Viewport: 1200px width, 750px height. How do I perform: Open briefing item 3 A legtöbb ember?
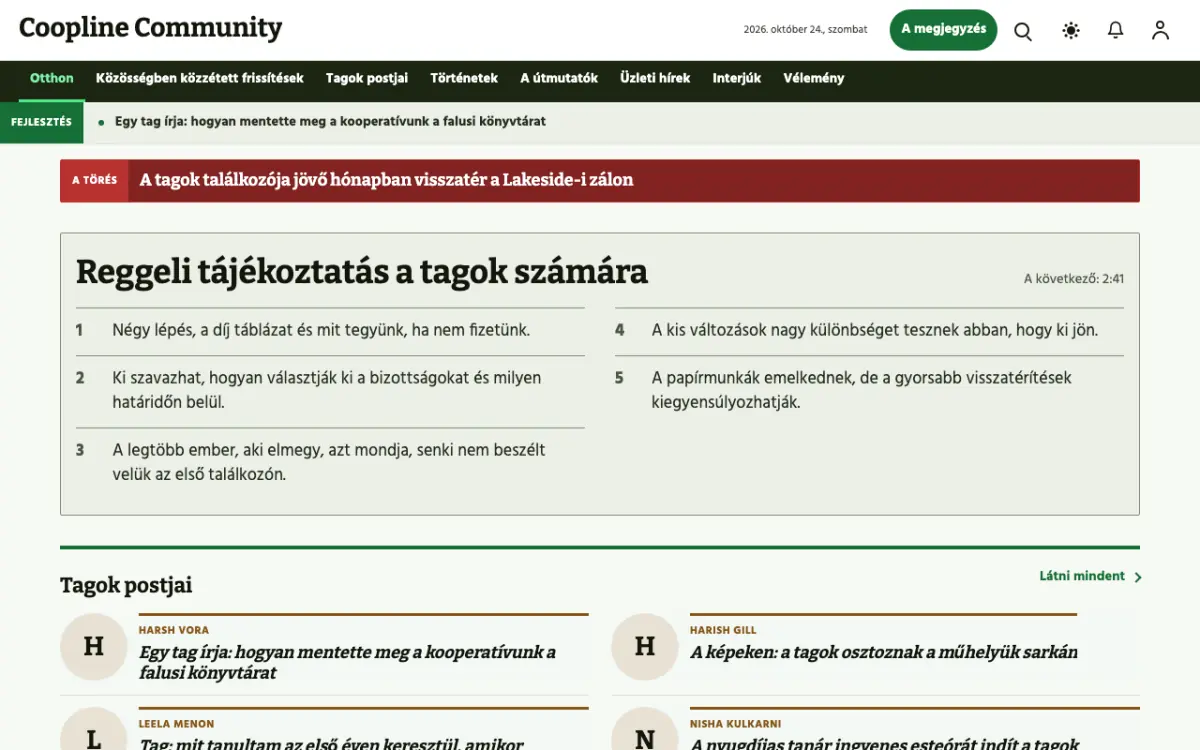(330, 463)
